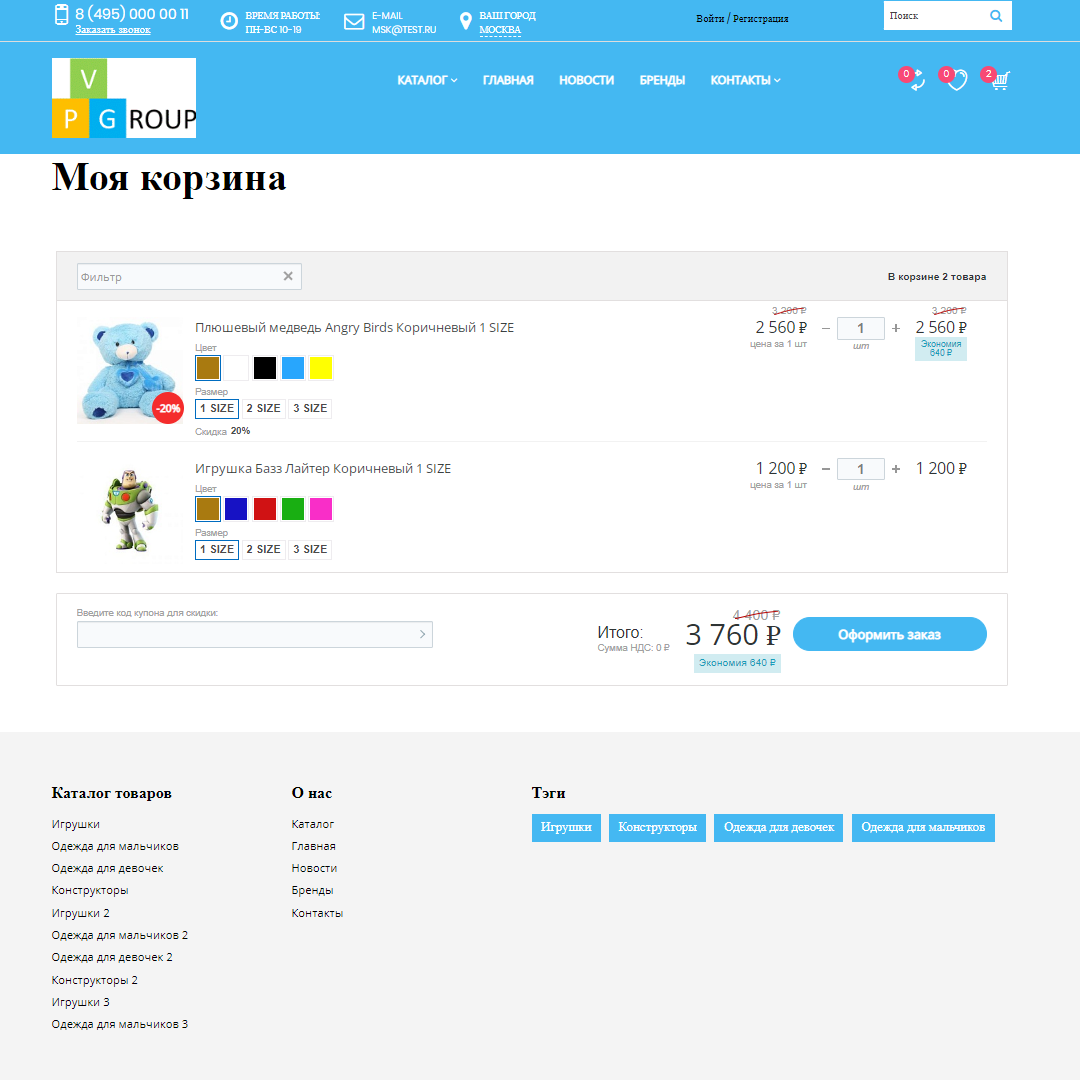Decrease quantity of Buzz Lightyear toy

[826, 469]
